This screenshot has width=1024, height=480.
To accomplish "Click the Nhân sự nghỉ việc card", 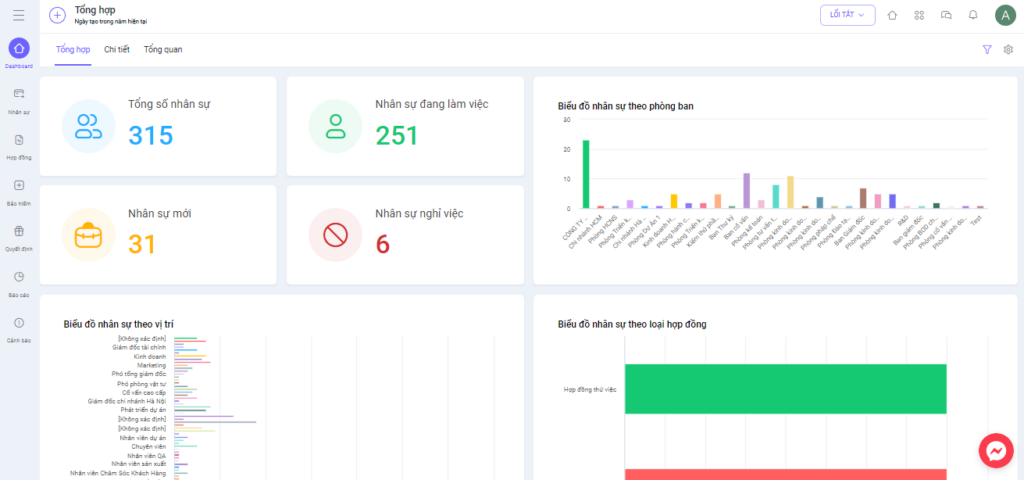I will [405, 235].
